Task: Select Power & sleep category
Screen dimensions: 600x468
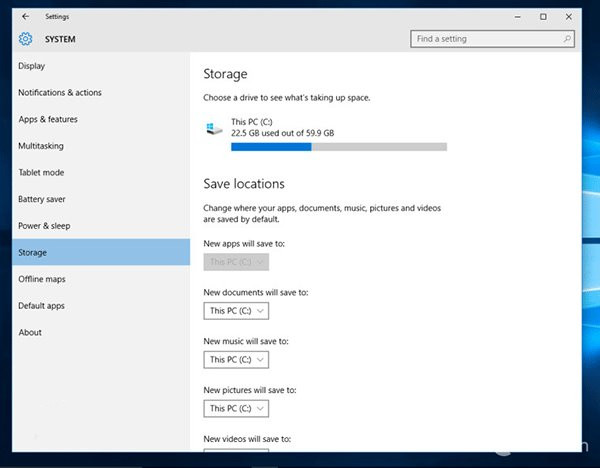Action: click(x=44, y=226)
